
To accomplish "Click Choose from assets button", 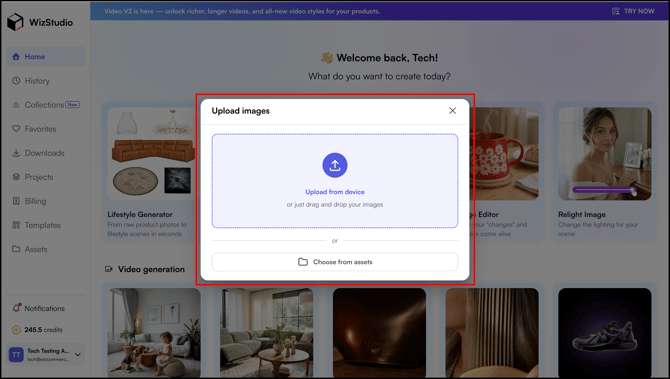I will pos(335,262).
